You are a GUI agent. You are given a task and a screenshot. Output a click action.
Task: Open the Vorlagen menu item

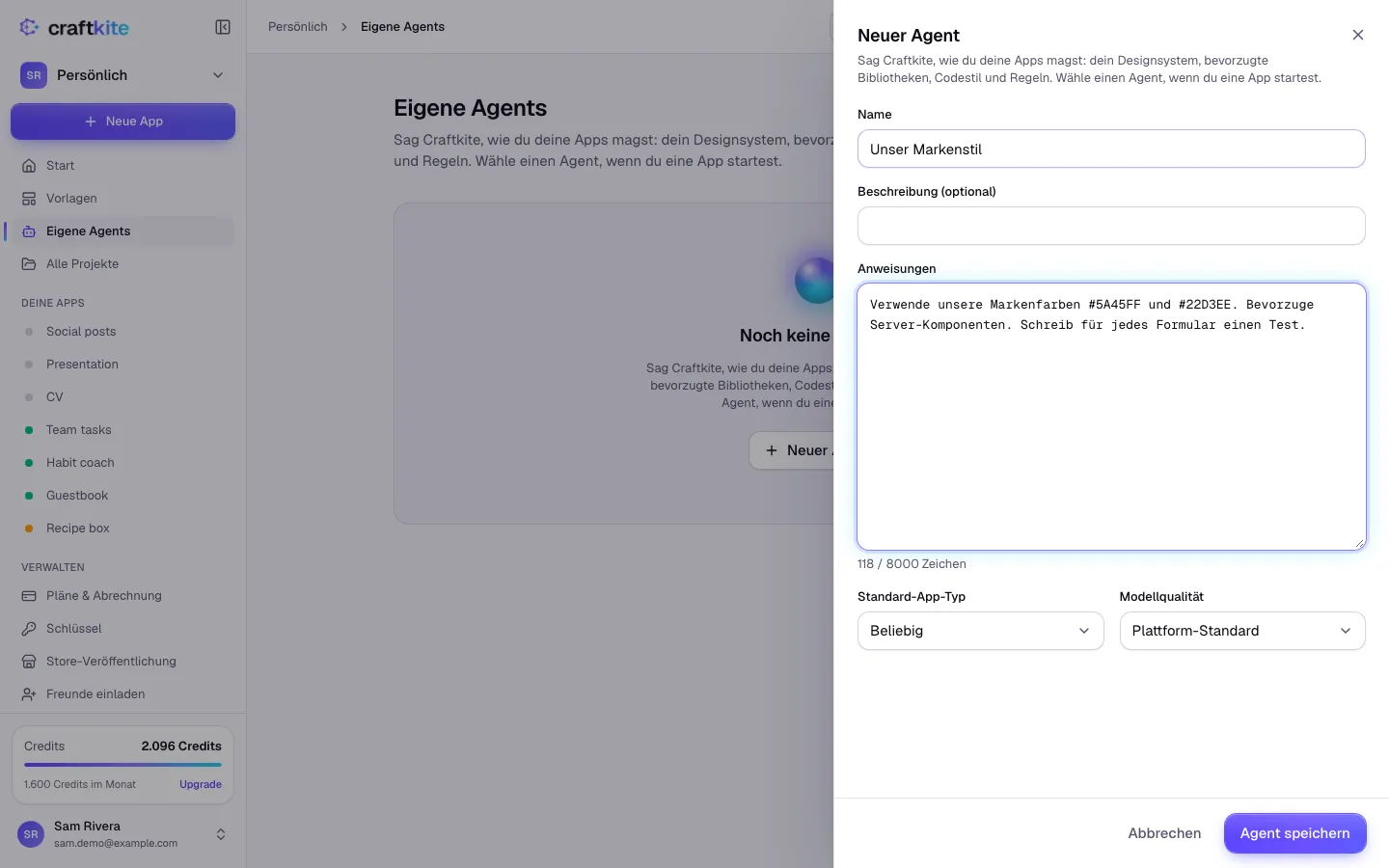tap(123, 199)
